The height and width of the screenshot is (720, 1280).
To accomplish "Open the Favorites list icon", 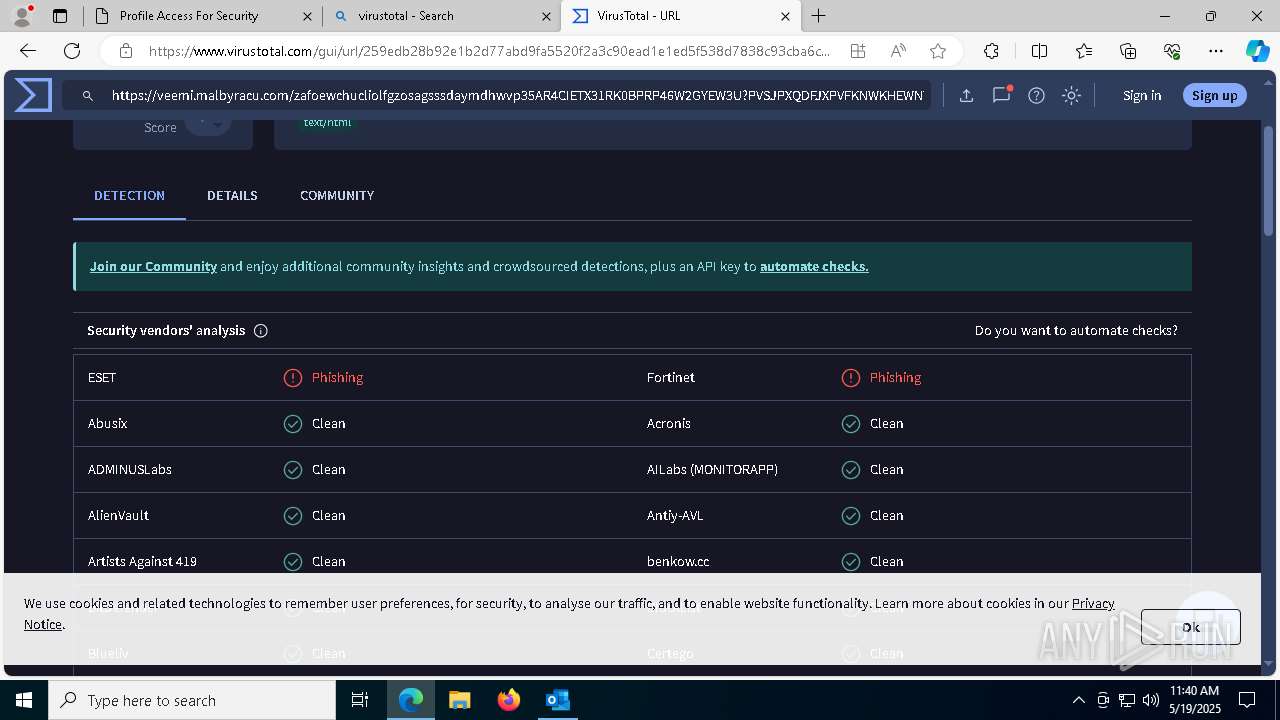I will click(x=1084, y=51).
